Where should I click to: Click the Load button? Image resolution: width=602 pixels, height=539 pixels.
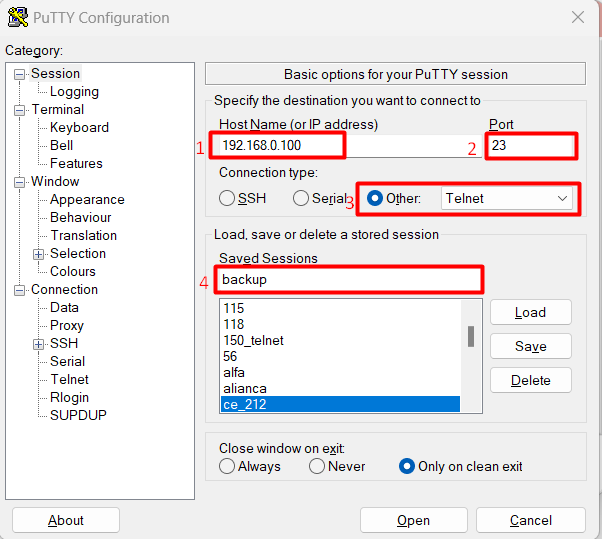(531, 312)
